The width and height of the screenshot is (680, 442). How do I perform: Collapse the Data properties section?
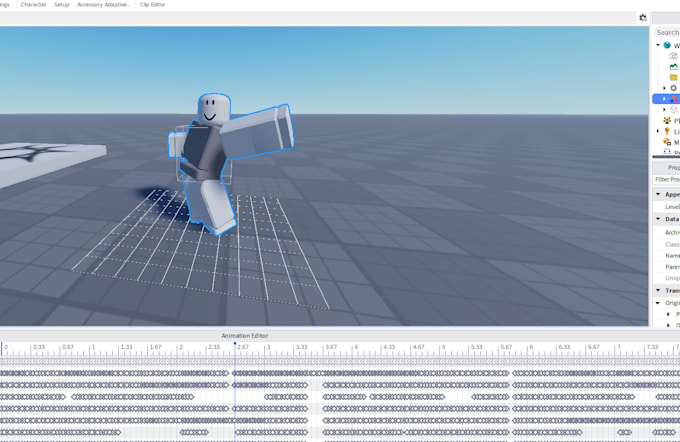click(x=658, y=219)
